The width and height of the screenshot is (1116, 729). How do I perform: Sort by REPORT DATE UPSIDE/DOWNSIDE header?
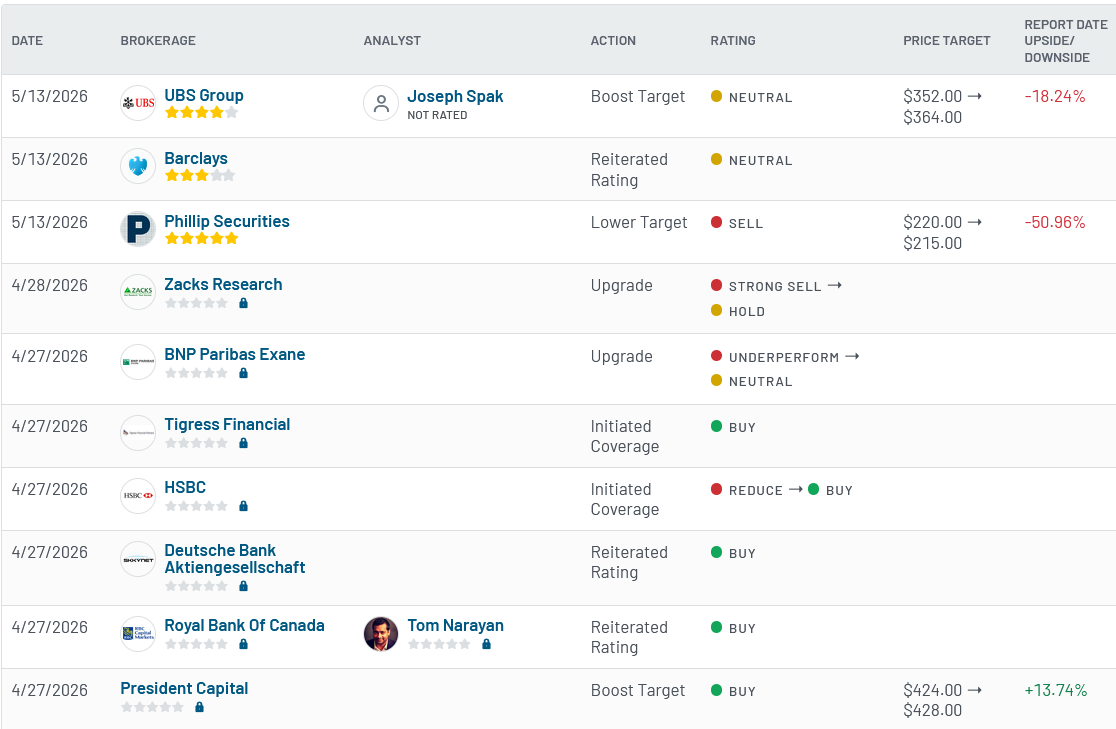[x=1065, y=41]
